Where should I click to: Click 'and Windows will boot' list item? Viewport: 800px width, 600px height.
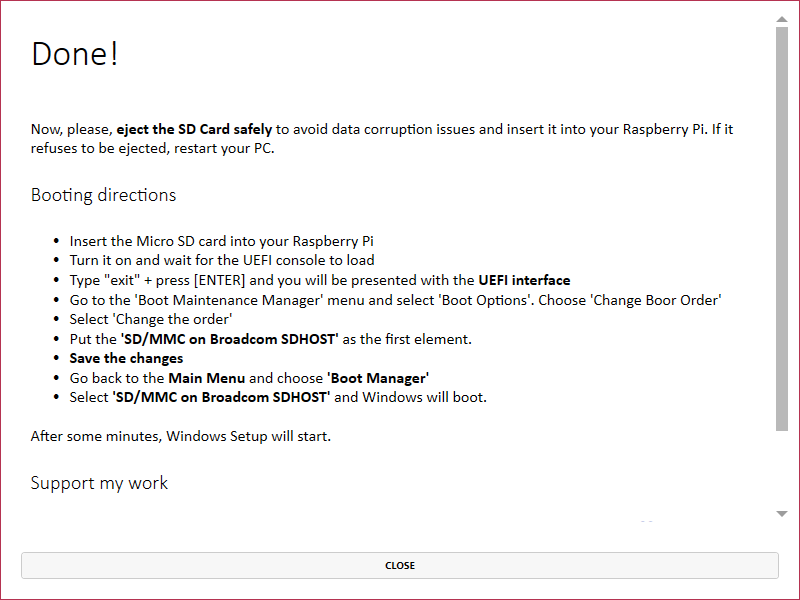click(x=278, y=397)
